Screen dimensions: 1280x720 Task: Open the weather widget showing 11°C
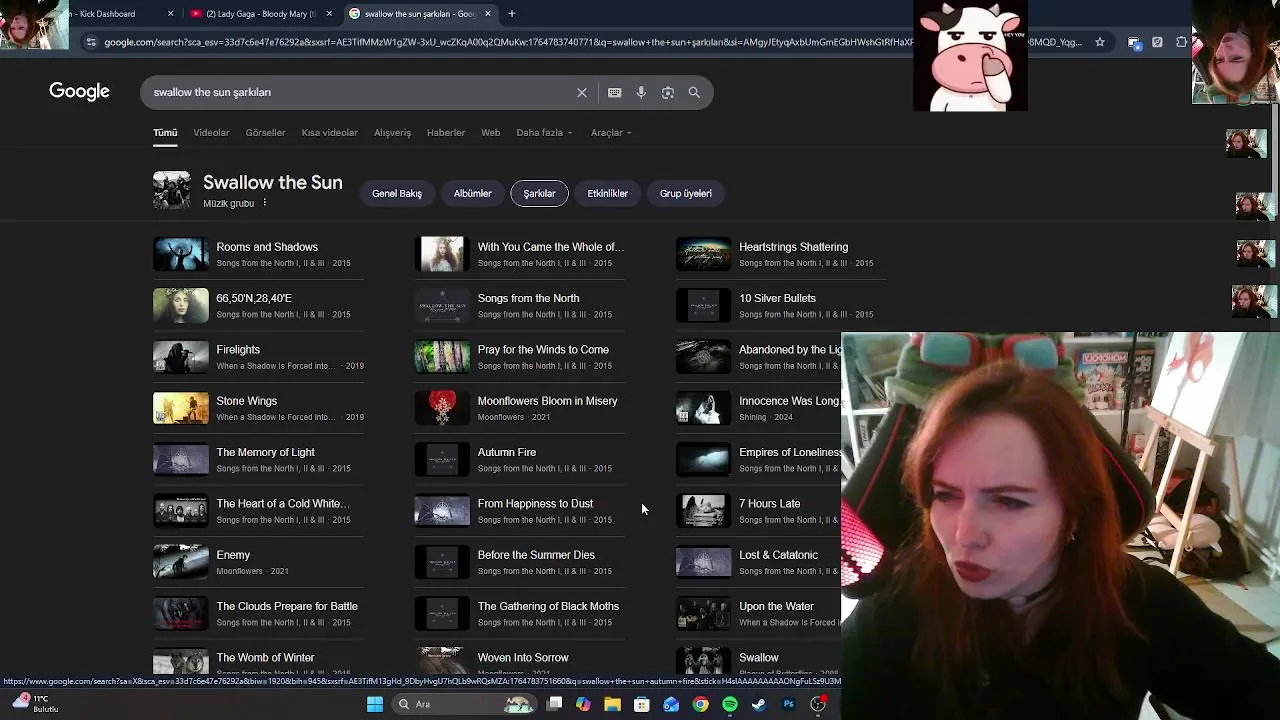(35, 704)
